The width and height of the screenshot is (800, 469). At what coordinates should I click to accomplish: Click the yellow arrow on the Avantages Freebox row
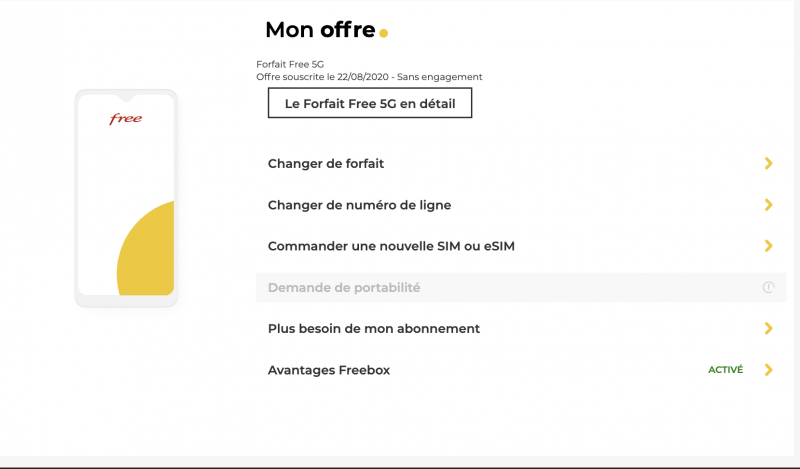click(768, 370)
